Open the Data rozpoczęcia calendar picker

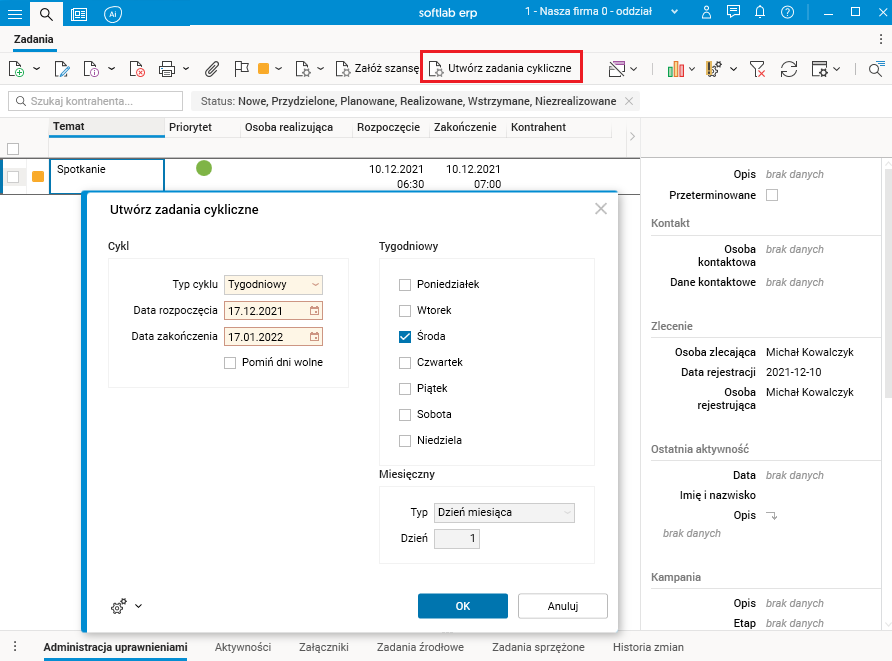[x=314, y=310]
